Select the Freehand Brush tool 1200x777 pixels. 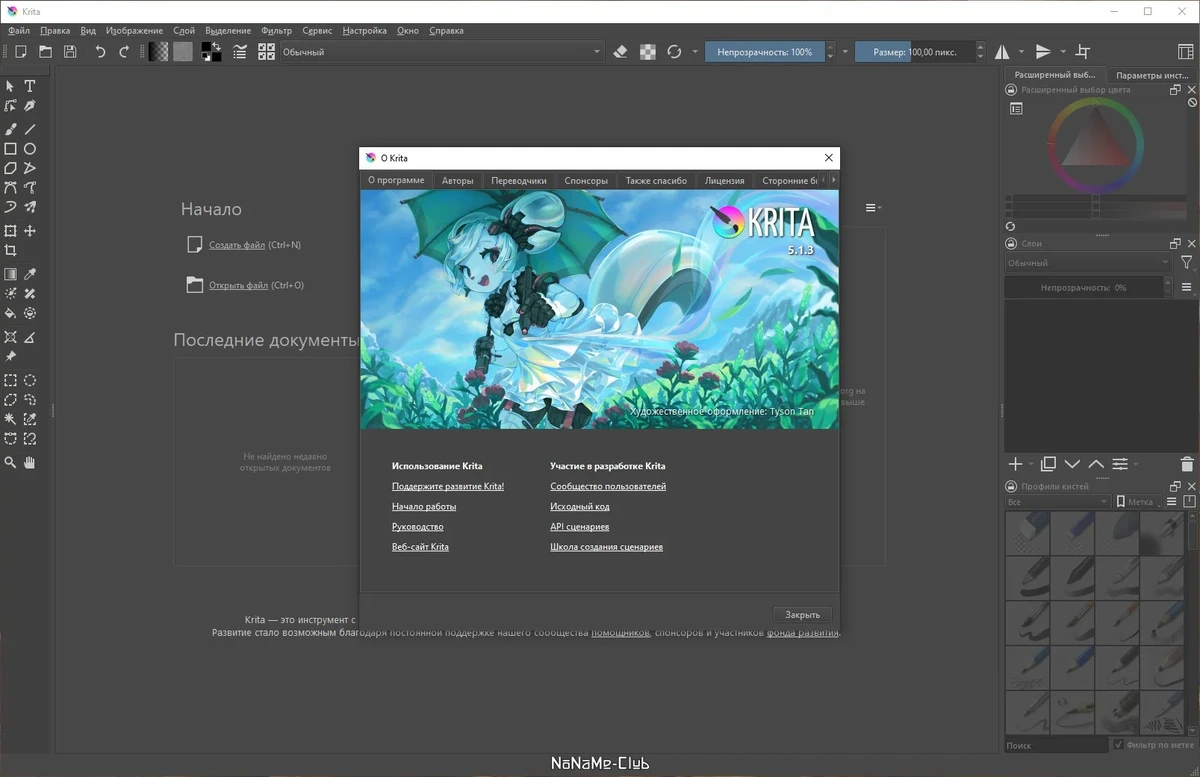click(10, 129)
